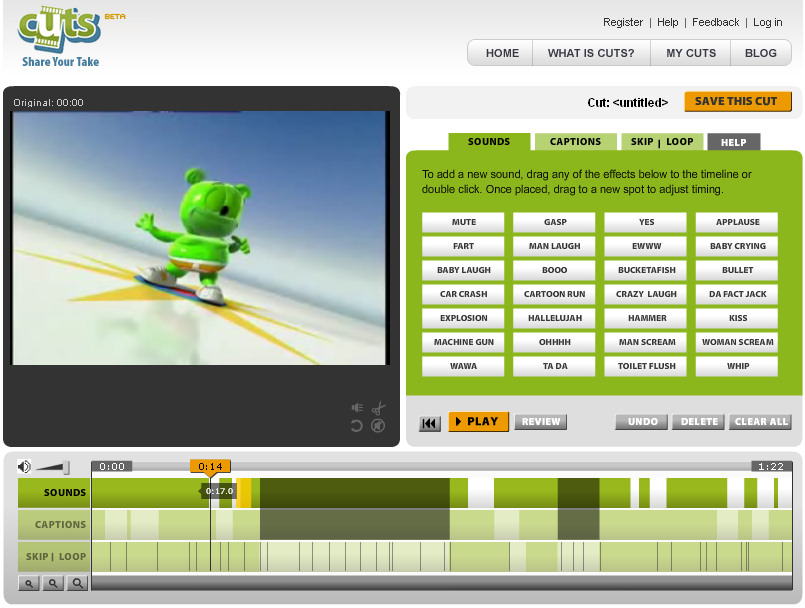The height and width of the screenshot is (608, 805).
Task: Select the Gasp sound effect
Action: tap(554, 222)
